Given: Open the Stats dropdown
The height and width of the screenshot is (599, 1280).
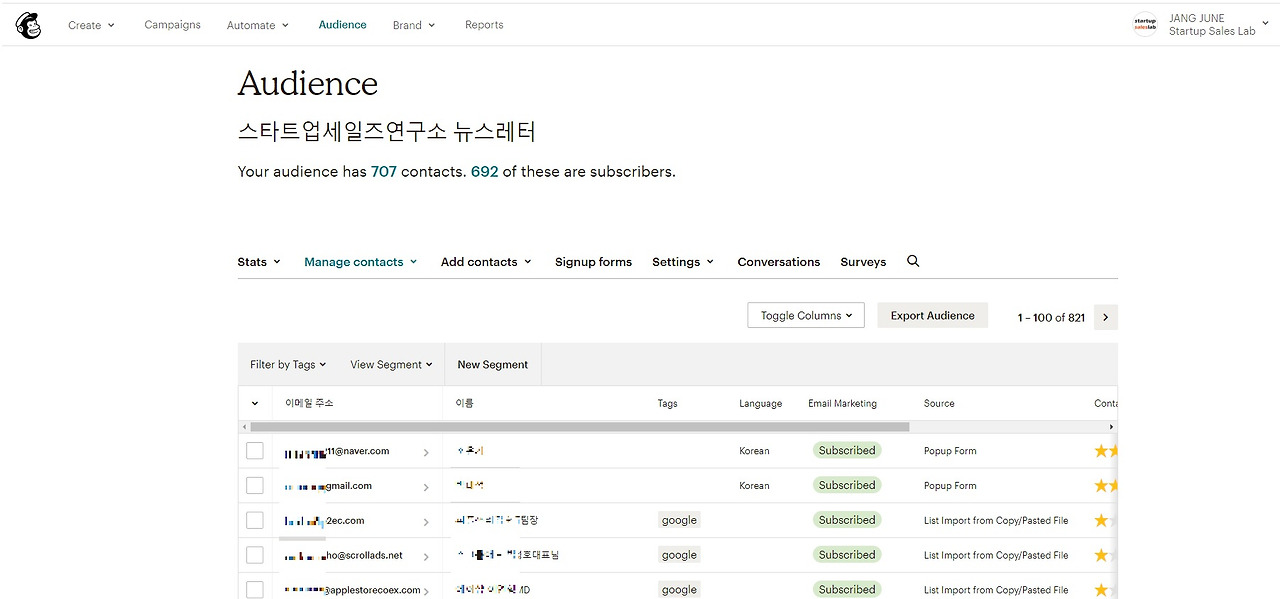Looking at the screenshot, I should [259, 262].
